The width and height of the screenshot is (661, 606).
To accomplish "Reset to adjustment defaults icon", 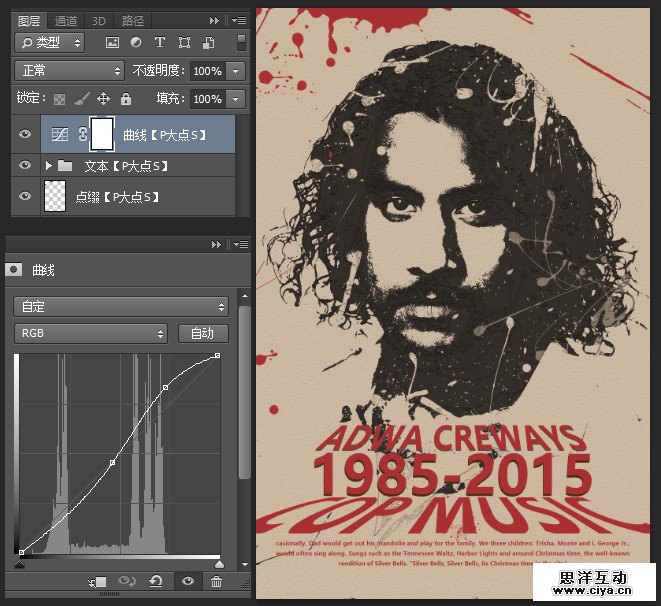I will 156,582.
